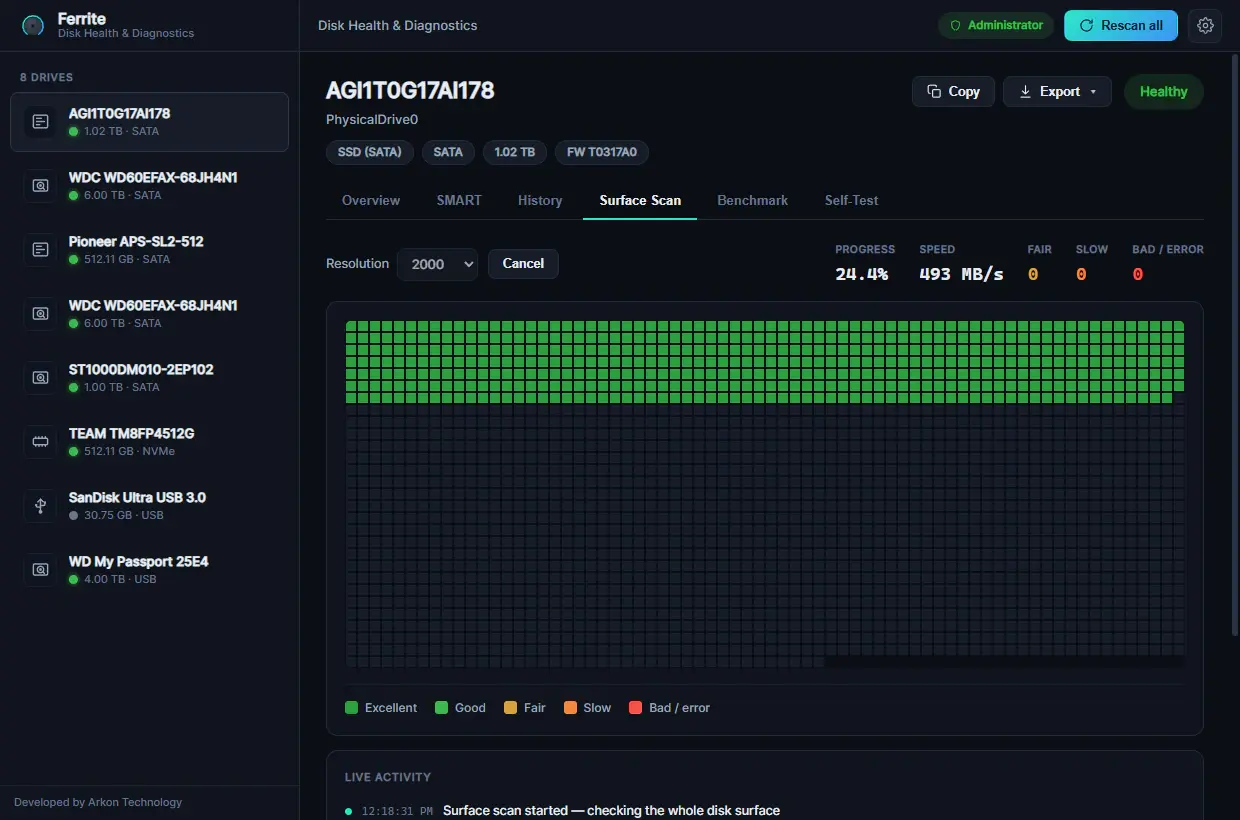Image resolution: width=1240 pixels, height=820 pixels.
Task: Click the SSD (SATA) chip
Action: click(x=369, y=152)
